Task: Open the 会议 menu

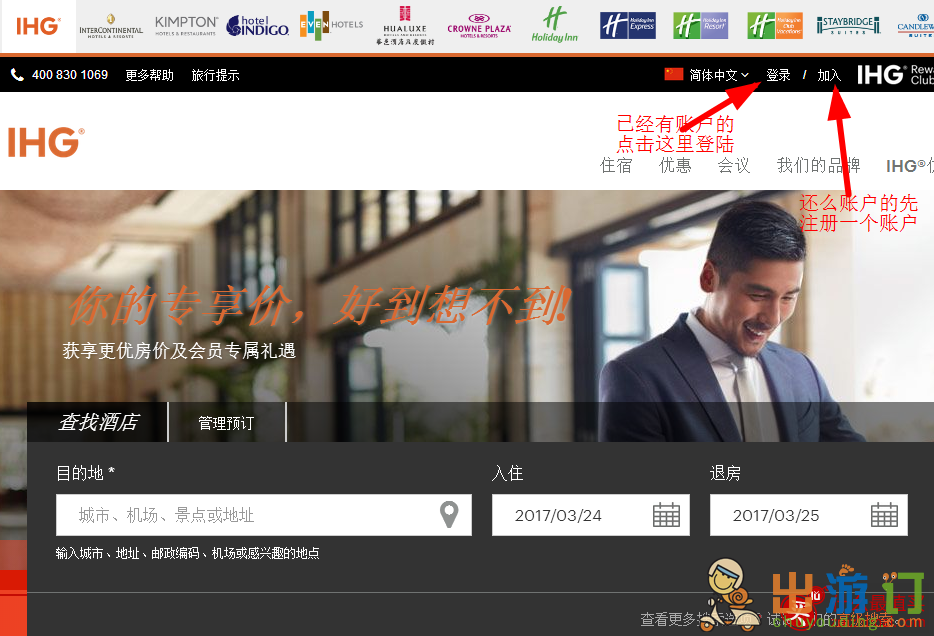Action: (x=734, y=165)
